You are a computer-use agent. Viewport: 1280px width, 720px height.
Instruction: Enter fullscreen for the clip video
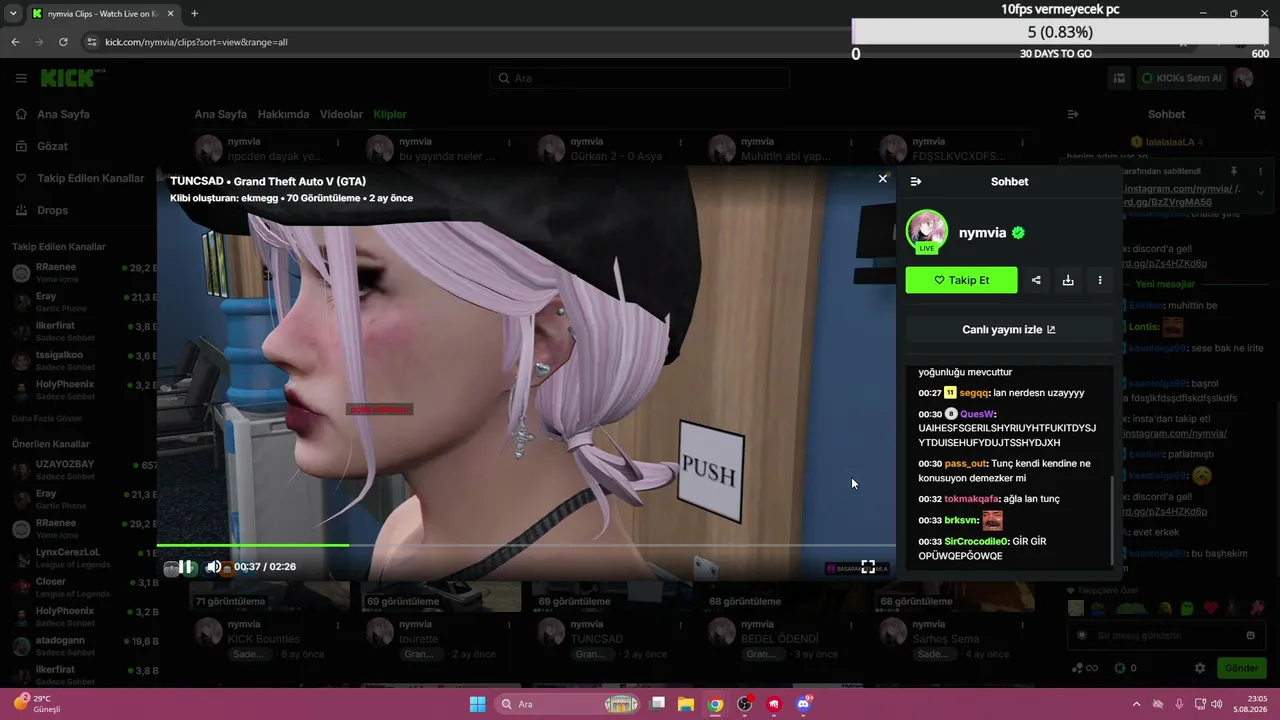(x=868, y=567)
